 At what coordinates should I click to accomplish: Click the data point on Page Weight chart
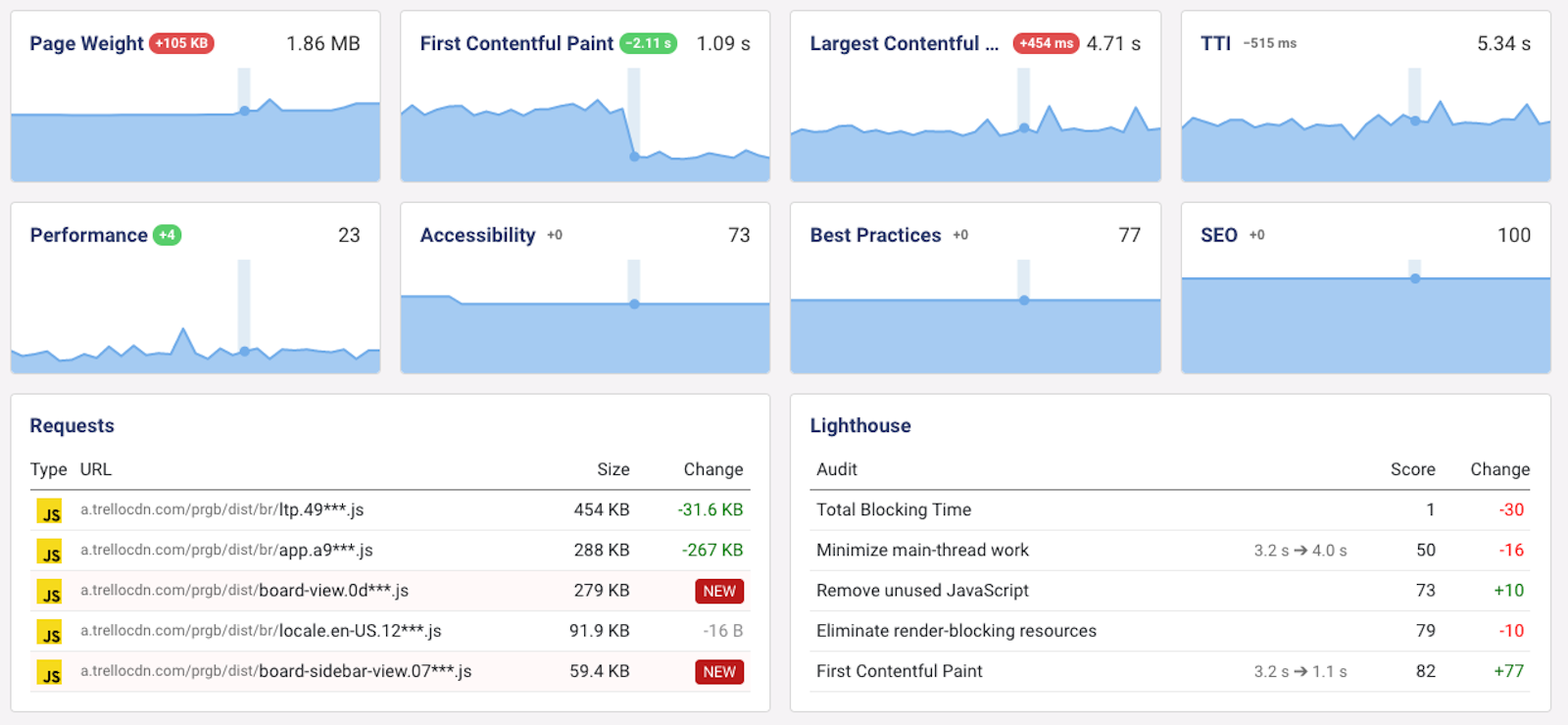pyautogui.click(x=244, y=111)
